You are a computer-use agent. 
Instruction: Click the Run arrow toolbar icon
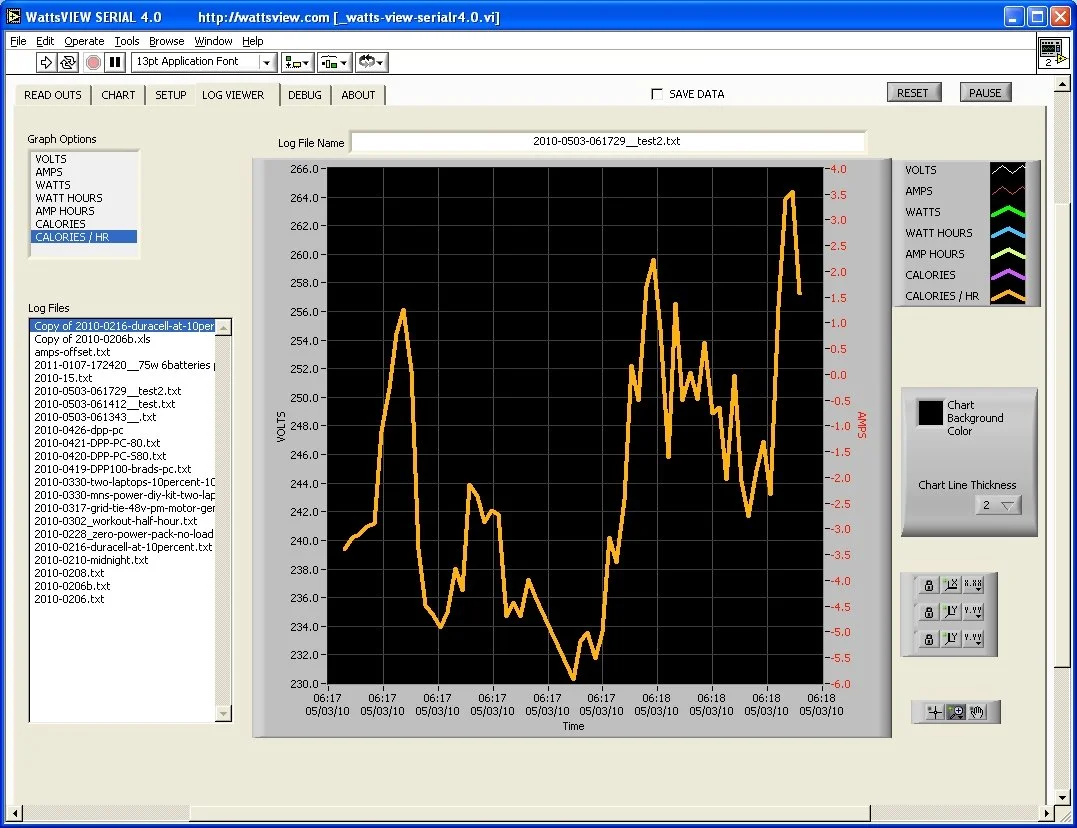coord(45,63)
